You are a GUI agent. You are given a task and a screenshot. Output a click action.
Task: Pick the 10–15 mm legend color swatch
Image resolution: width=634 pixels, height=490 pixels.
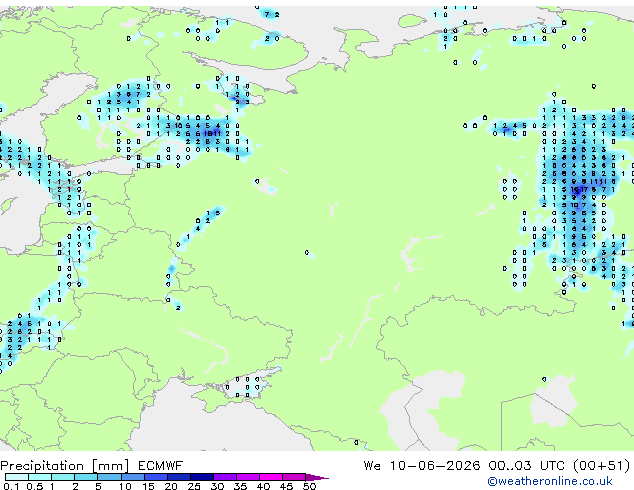pos(132,477)
